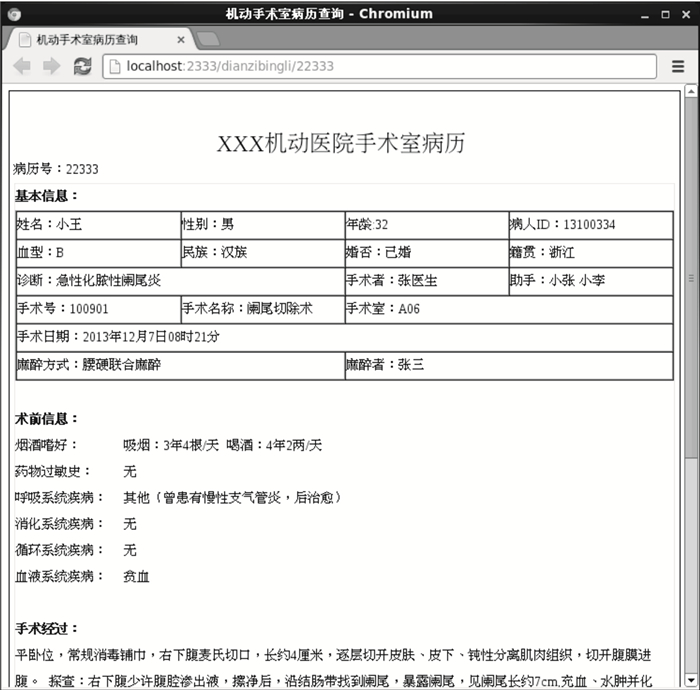Select the 机动手术室病历查询 tab
This screenshot has width=700, height=690.
[98, 39]
